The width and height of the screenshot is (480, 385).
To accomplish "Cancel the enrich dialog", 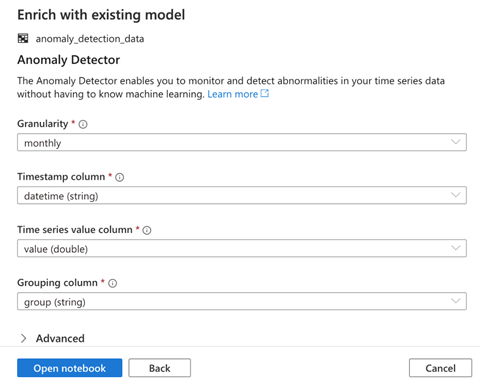I will [440, 368].
